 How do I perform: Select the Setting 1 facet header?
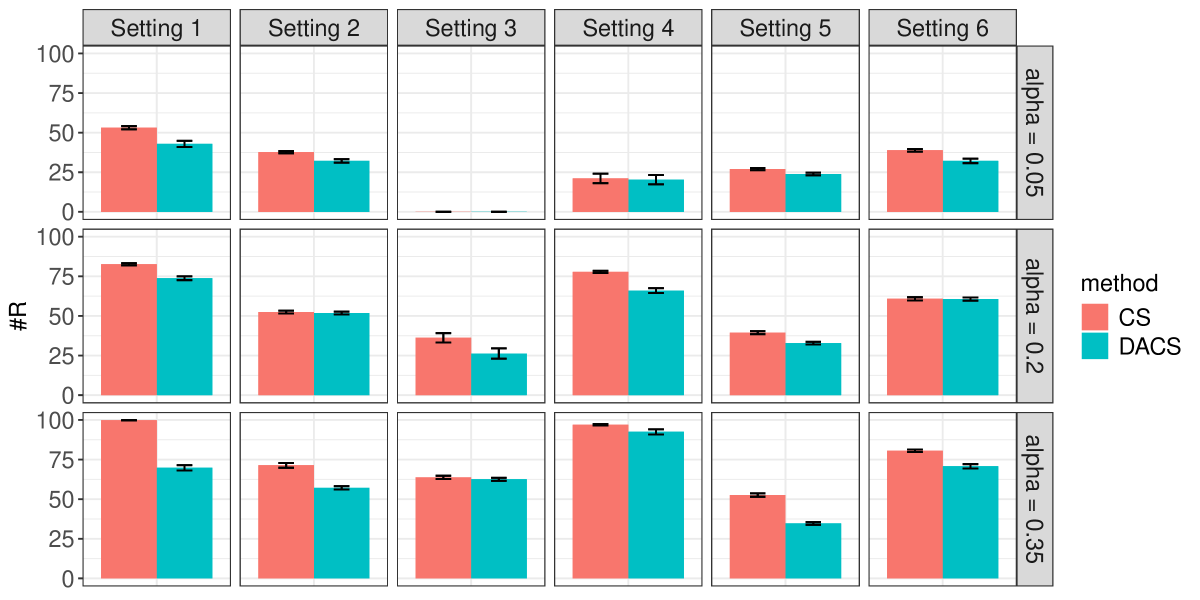[157, 28]
